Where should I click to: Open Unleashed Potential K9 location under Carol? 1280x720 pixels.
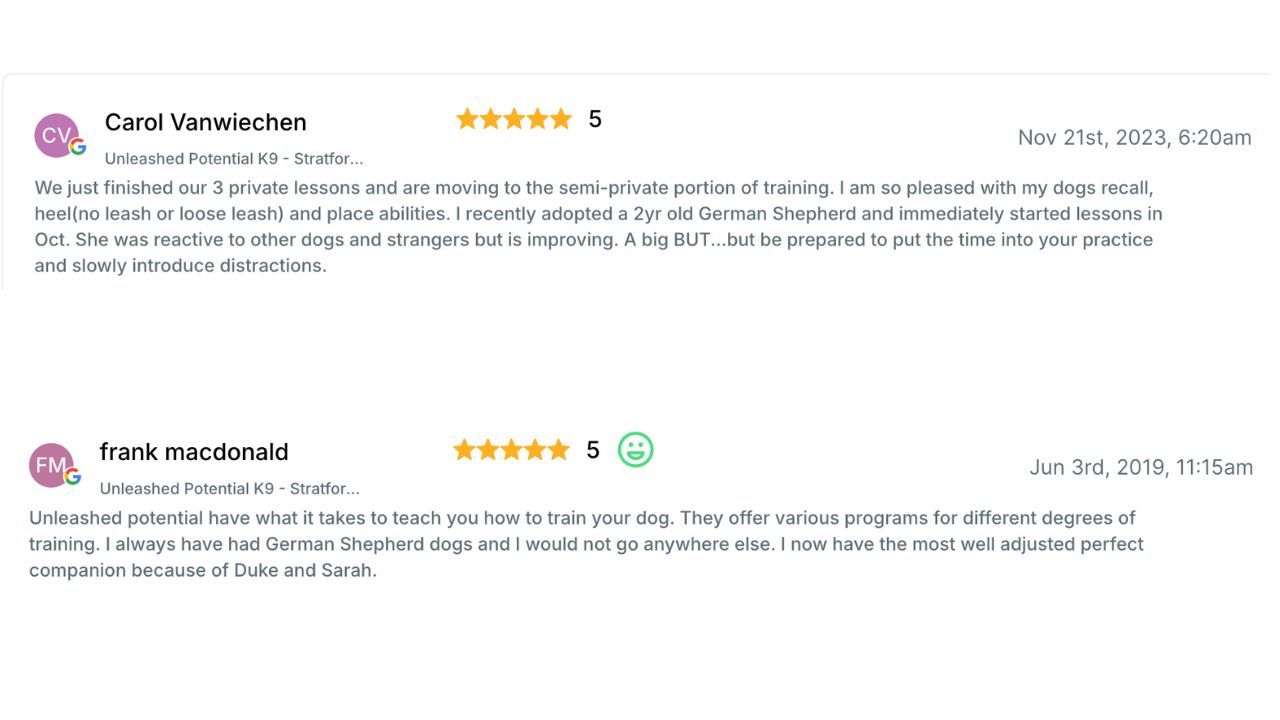pos(233,159)
